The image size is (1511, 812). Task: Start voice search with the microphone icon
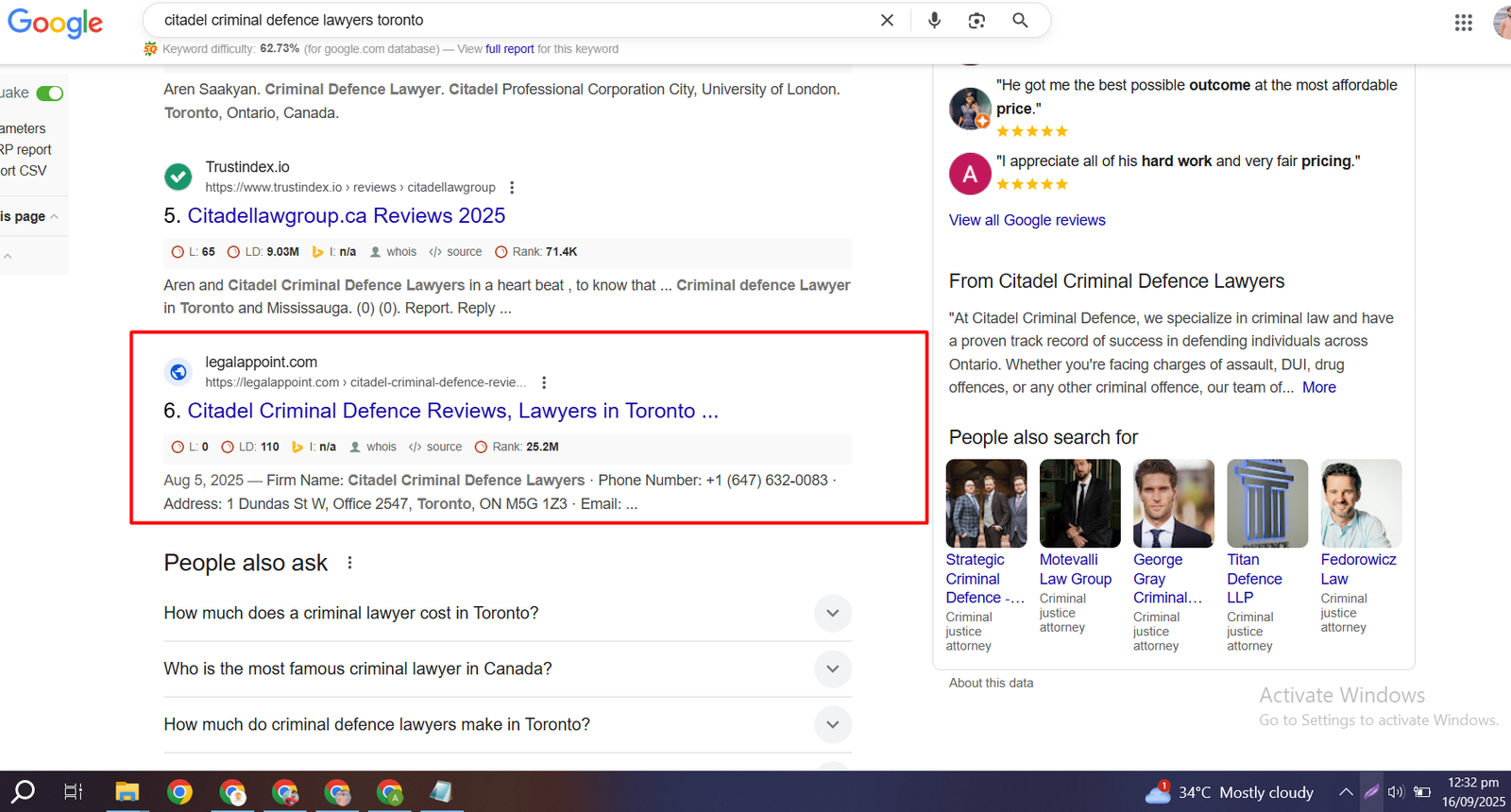coord(934,20)
